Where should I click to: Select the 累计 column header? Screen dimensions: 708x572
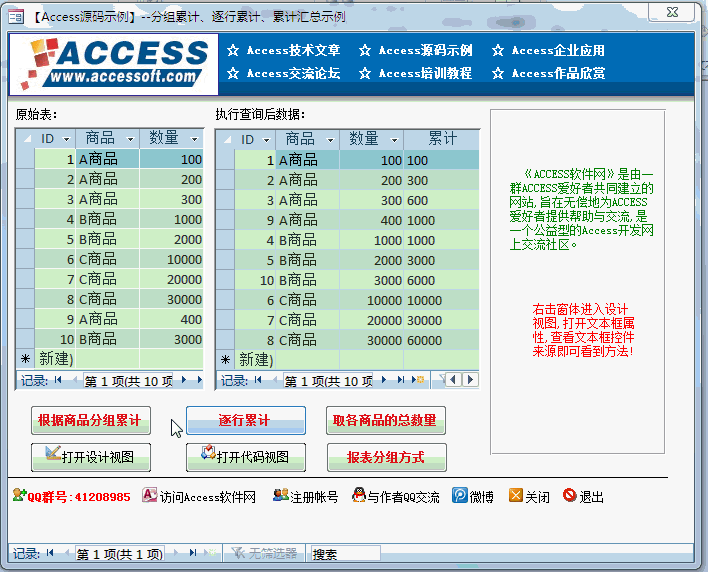pyautogui.click(x=442, y=140)
